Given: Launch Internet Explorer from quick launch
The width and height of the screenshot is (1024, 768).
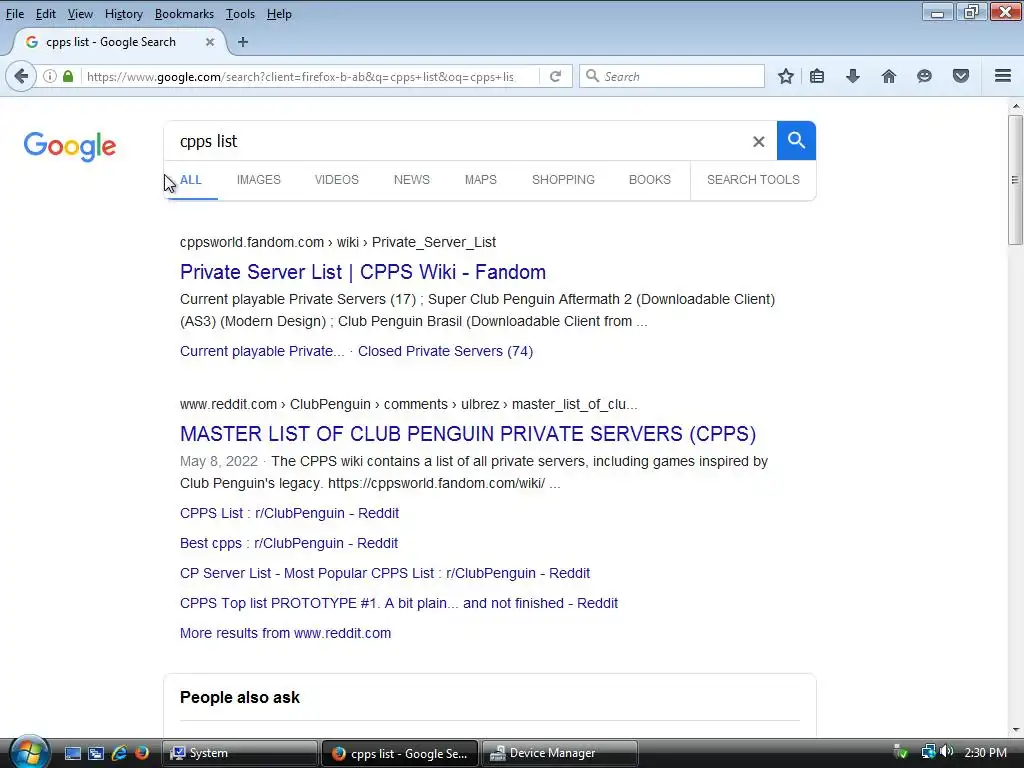Looking at the screenshot, I should 119,753.
